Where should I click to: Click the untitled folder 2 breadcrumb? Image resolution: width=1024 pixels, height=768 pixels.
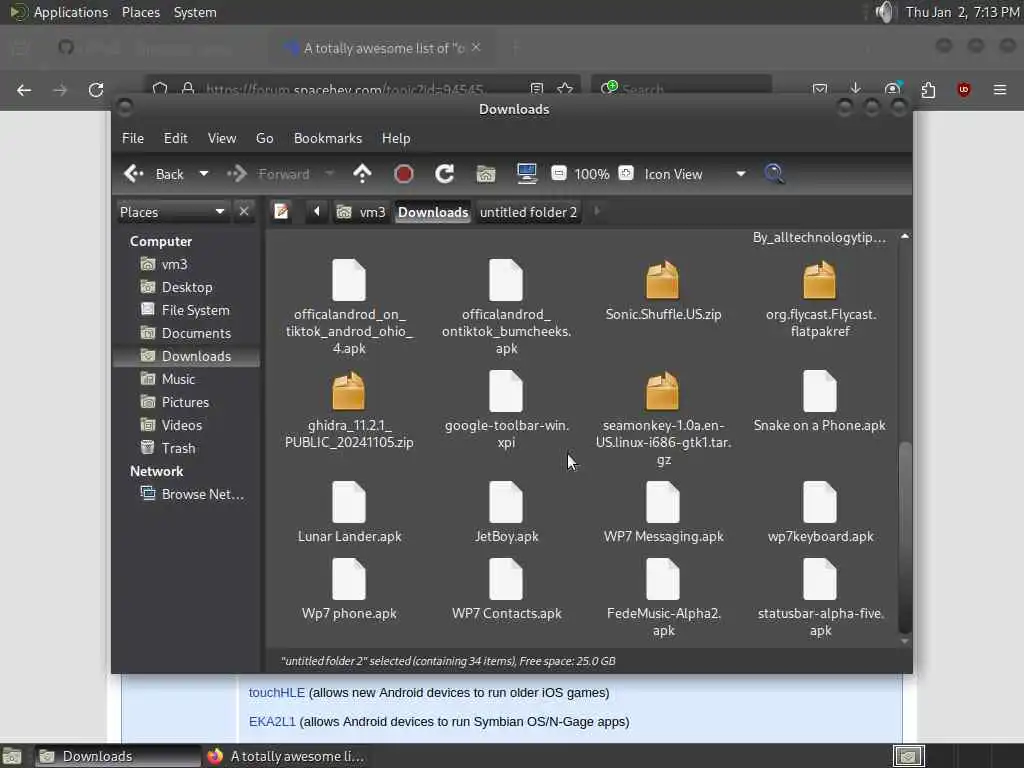coord(528,212)
